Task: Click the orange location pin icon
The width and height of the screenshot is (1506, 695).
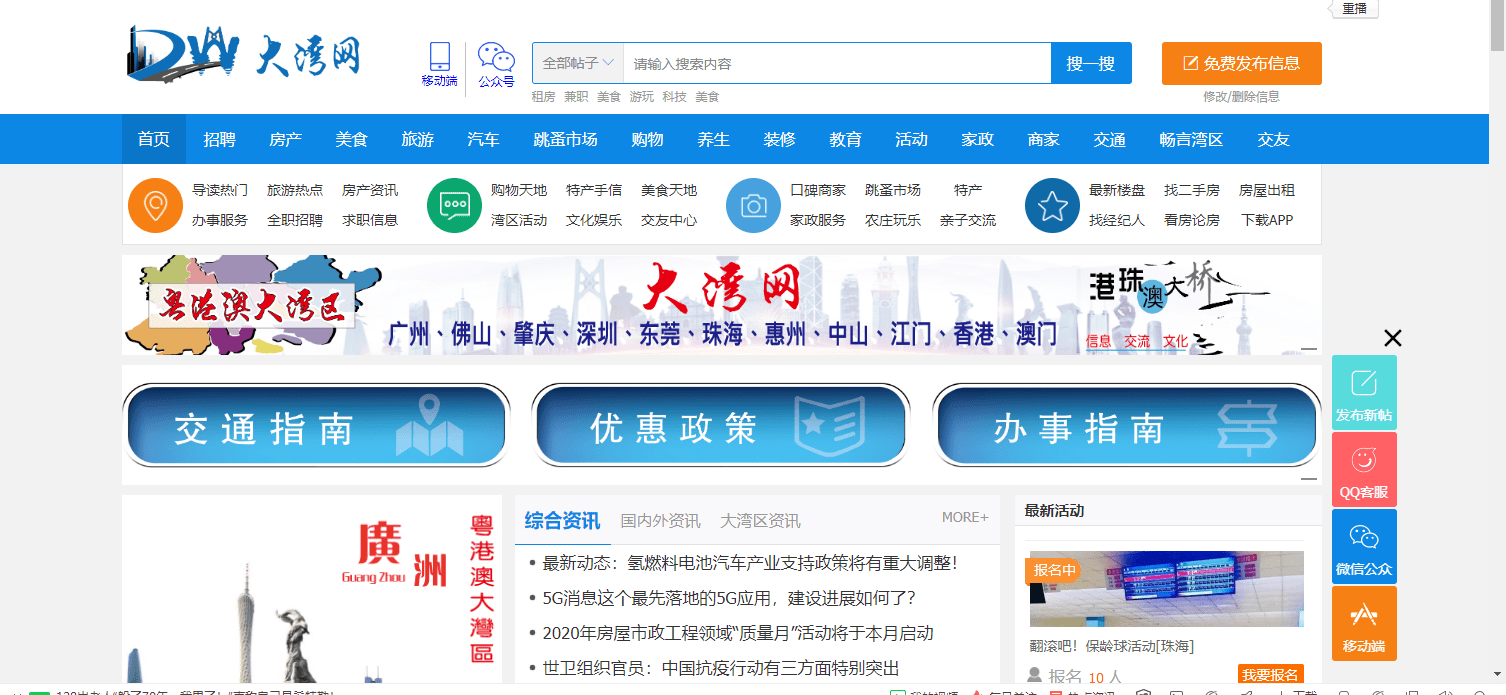Action: click(x=155, y=205)
